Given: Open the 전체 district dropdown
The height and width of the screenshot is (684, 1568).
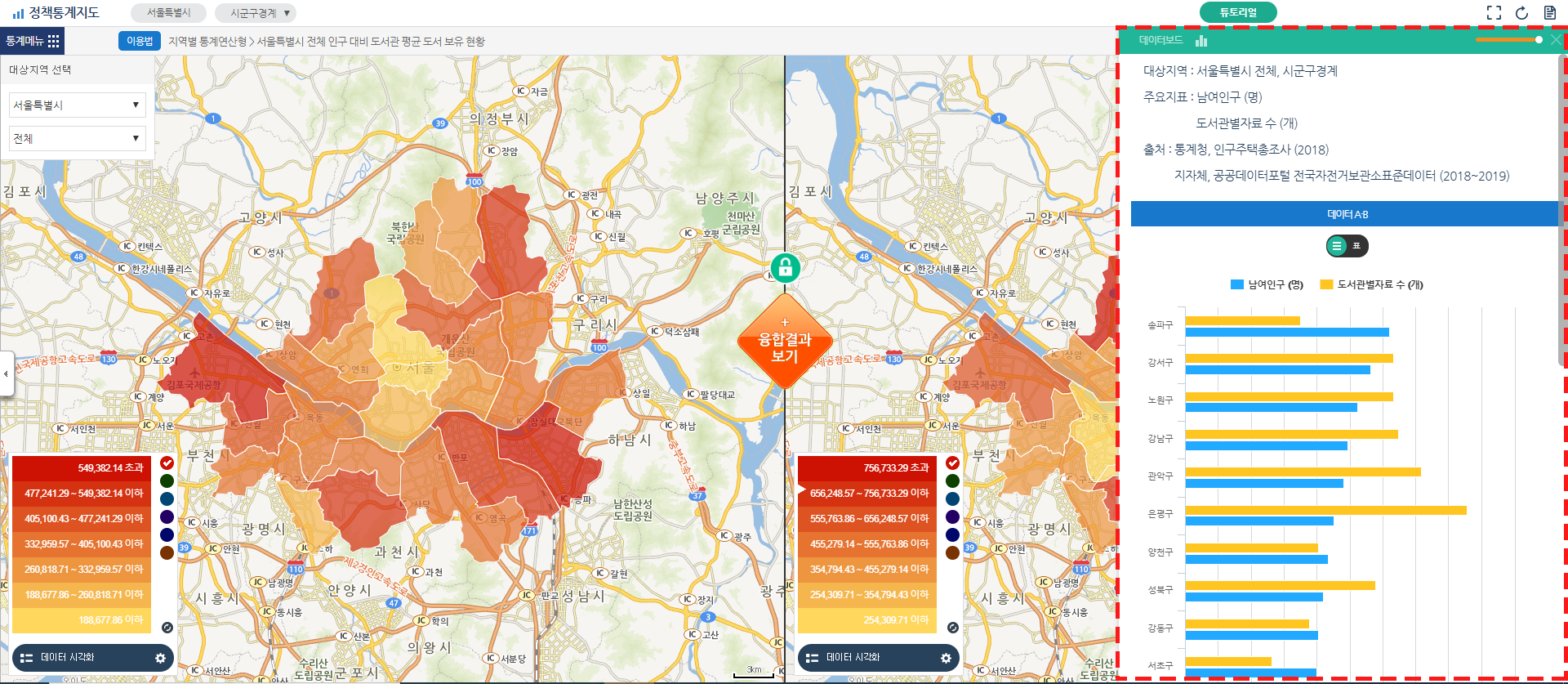Looking at the screenshot, I should 77,138.
